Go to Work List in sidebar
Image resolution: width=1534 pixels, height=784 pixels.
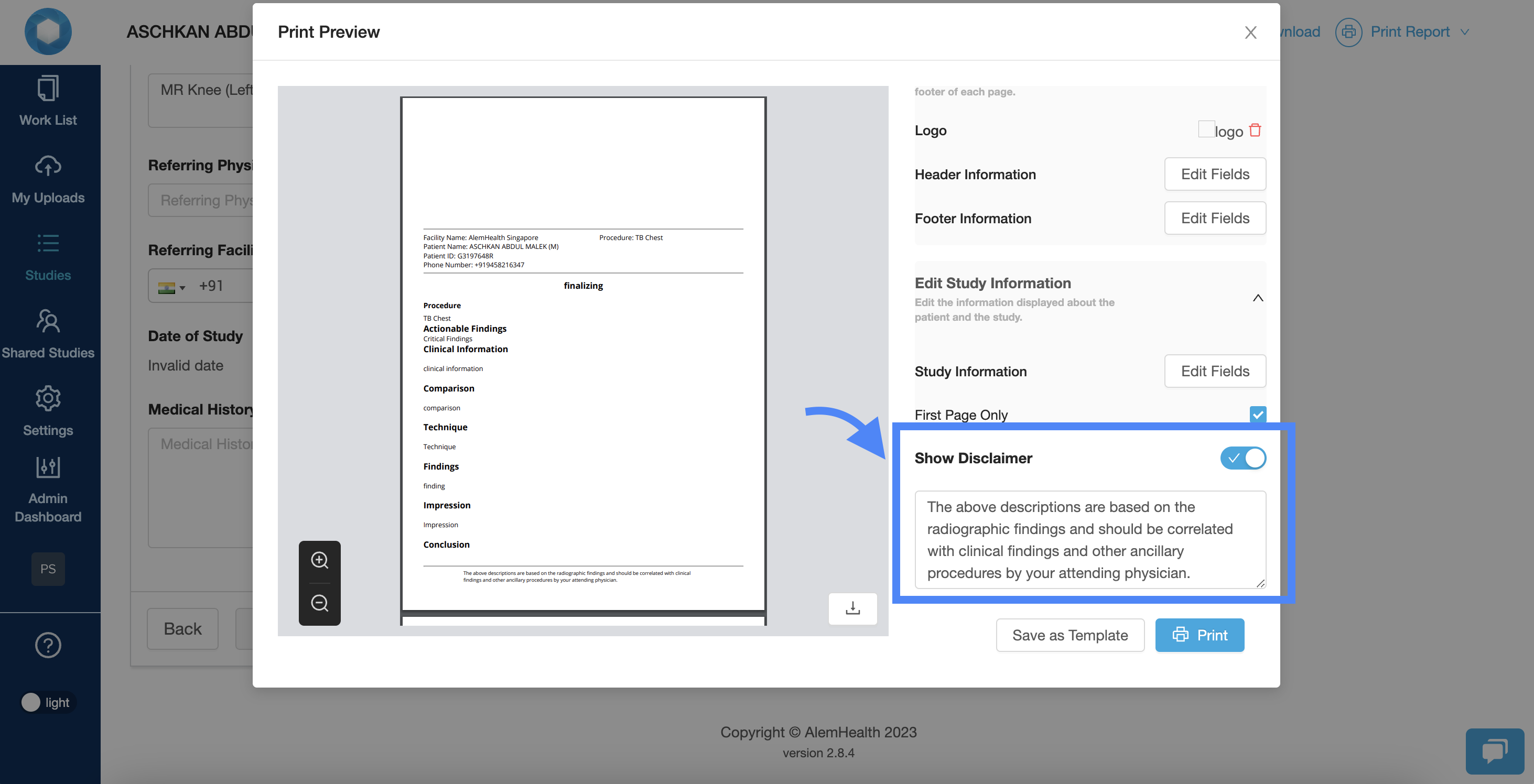[x=48, y=101]
